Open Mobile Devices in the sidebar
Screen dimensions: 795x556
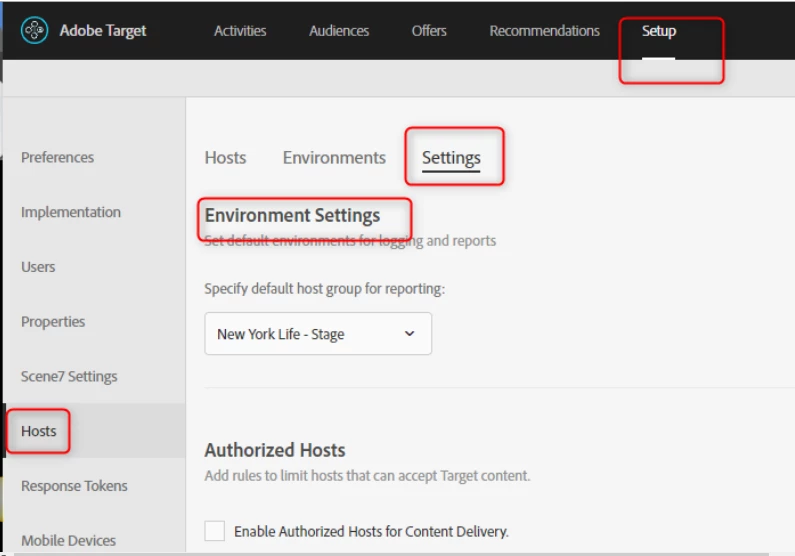pyautogui.click(x=68, y=541)
